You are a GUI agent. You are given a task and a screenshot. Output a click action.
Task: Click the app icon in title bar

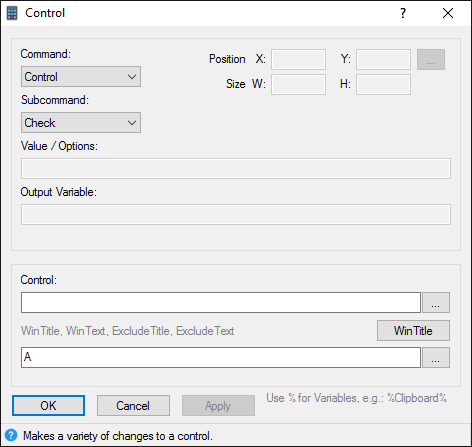pyautogui.click(x=12, y=13)
